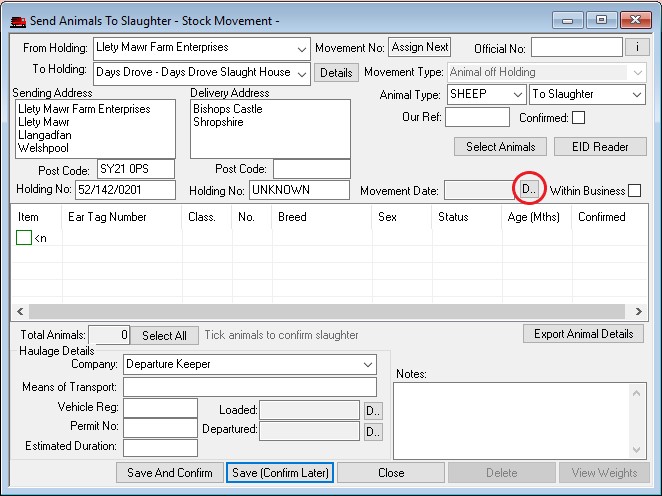Tick the Confirmed checkbox
Viewport: 662px width, 496px height.
point(578,118)
